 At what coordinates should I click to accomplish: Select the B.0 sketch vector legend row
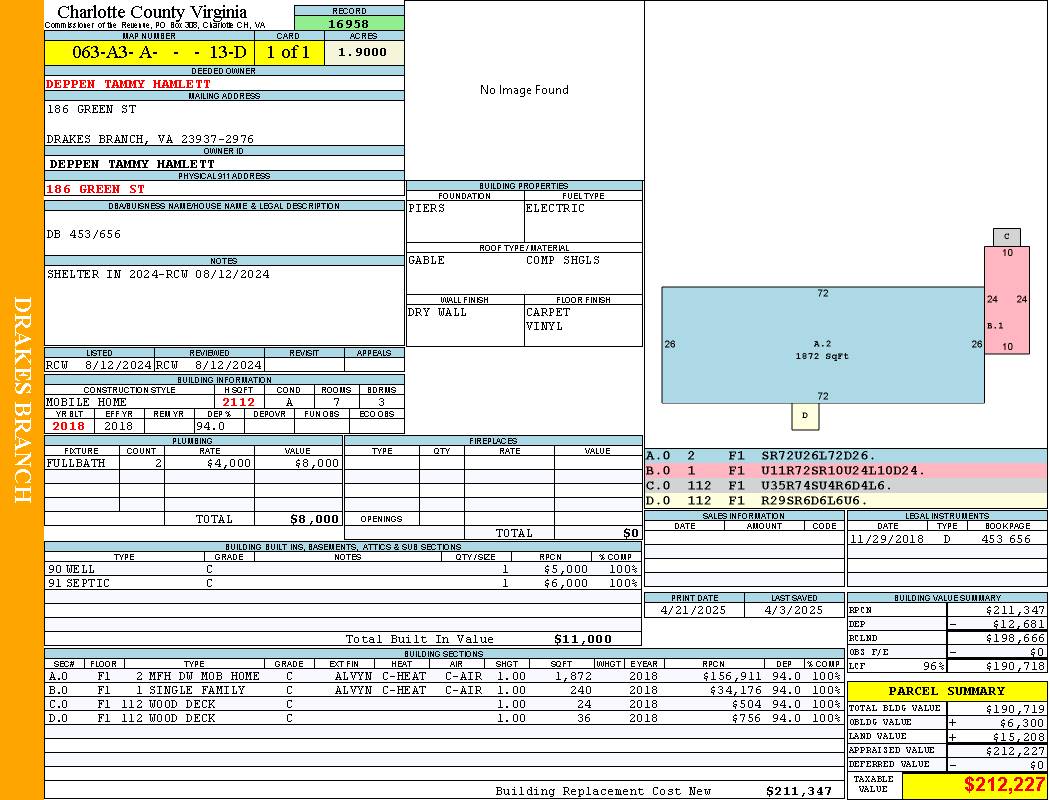pyautogui.click(x=843, y=470)
